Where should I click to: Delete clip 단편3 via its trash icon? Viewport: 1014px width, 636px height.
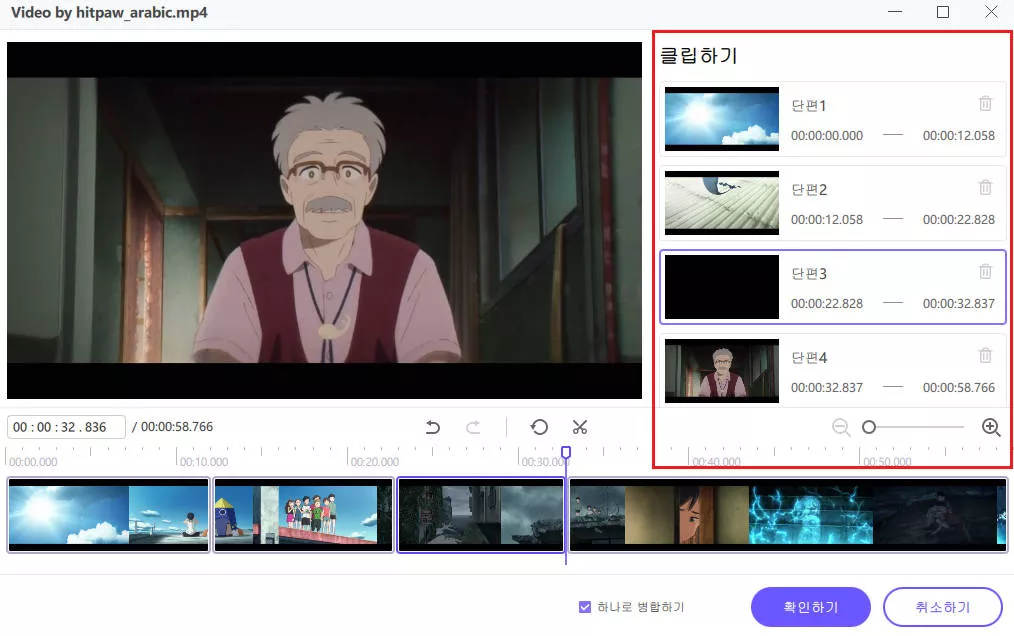tap(985, 271)
